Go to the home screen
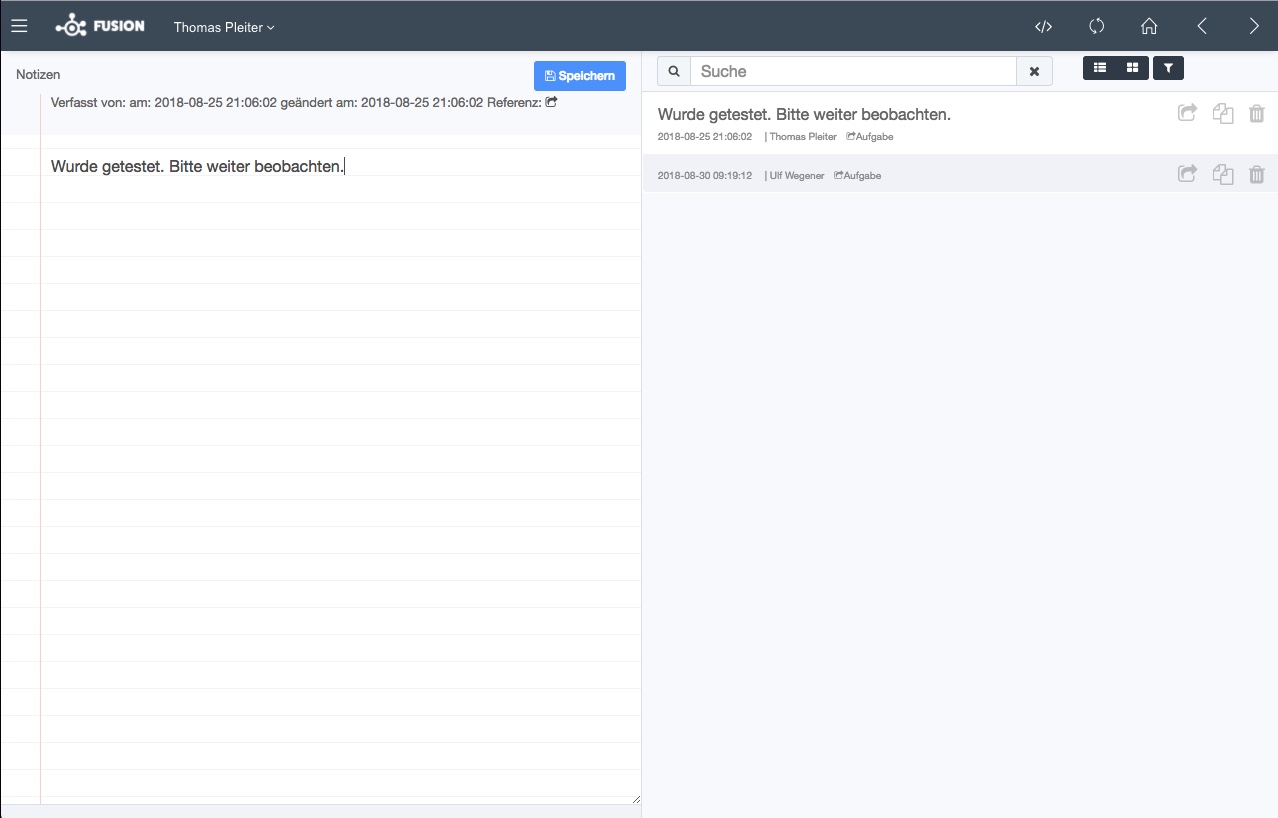The width and height of the screenshot is (1278, 818). [1149, 27]
